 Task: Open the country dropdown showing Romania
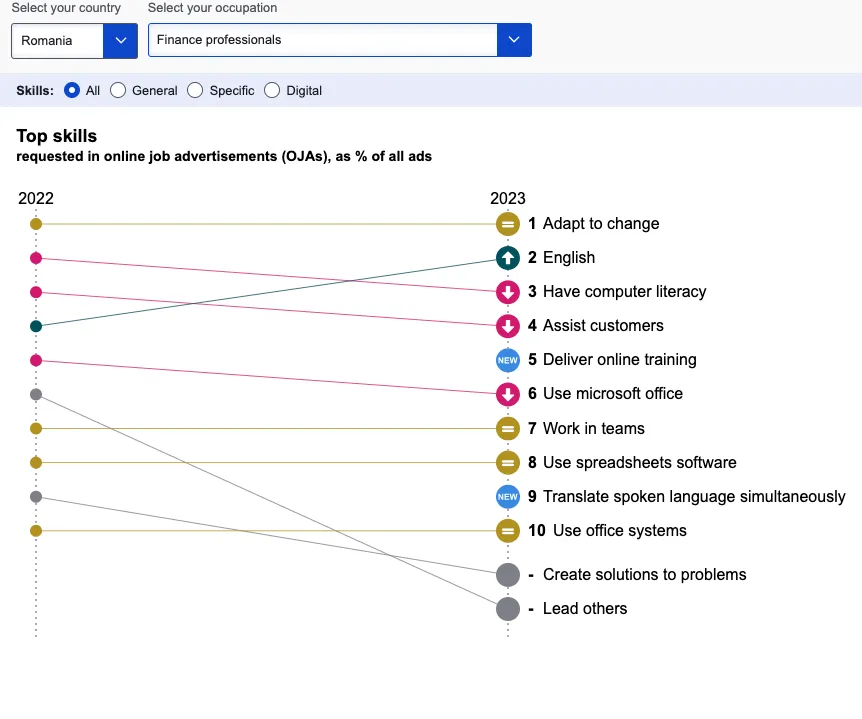(x=74, y=40)
